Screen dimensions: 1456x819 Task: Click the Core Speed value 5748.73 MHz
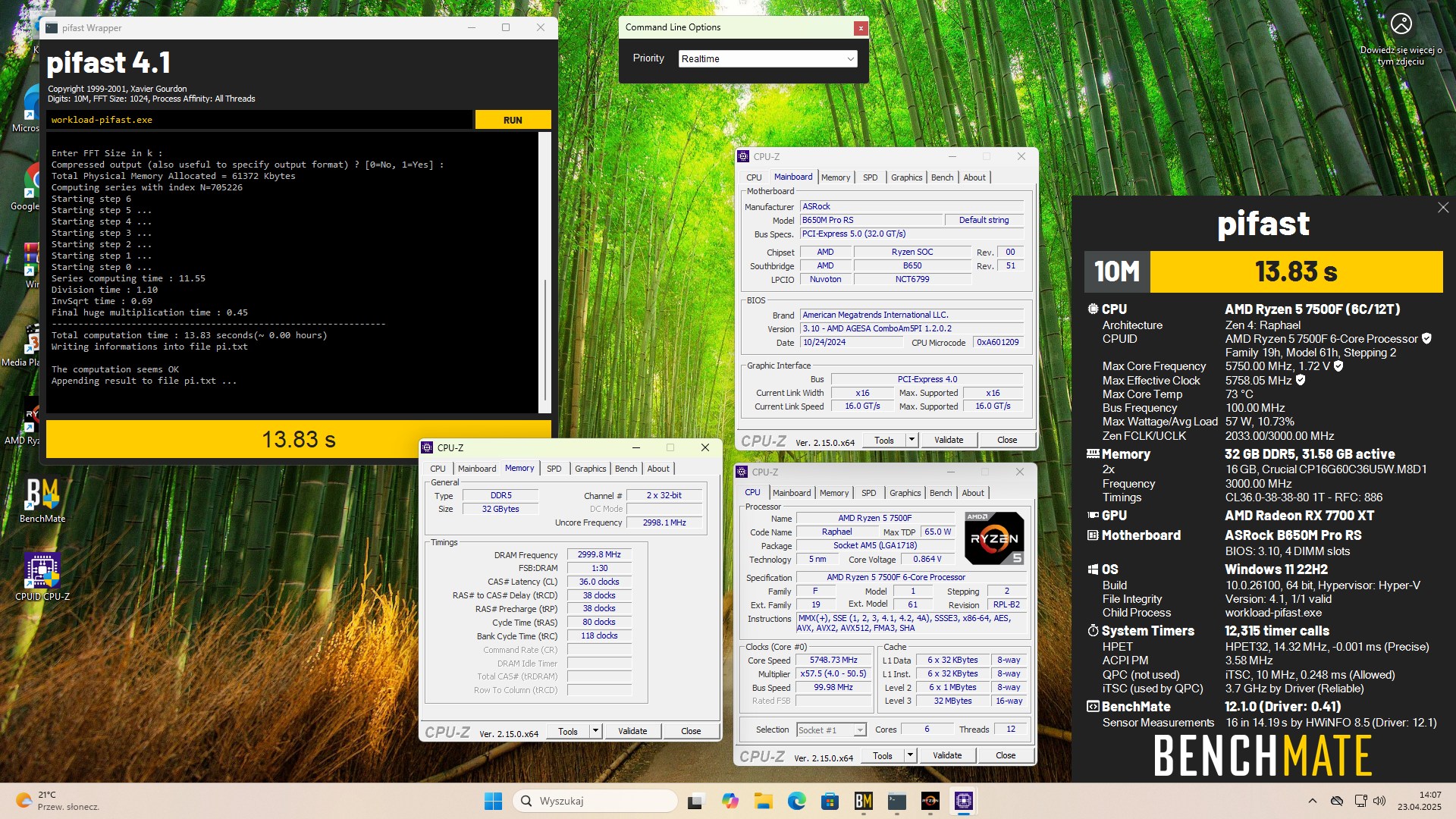[x=833, y=660]
